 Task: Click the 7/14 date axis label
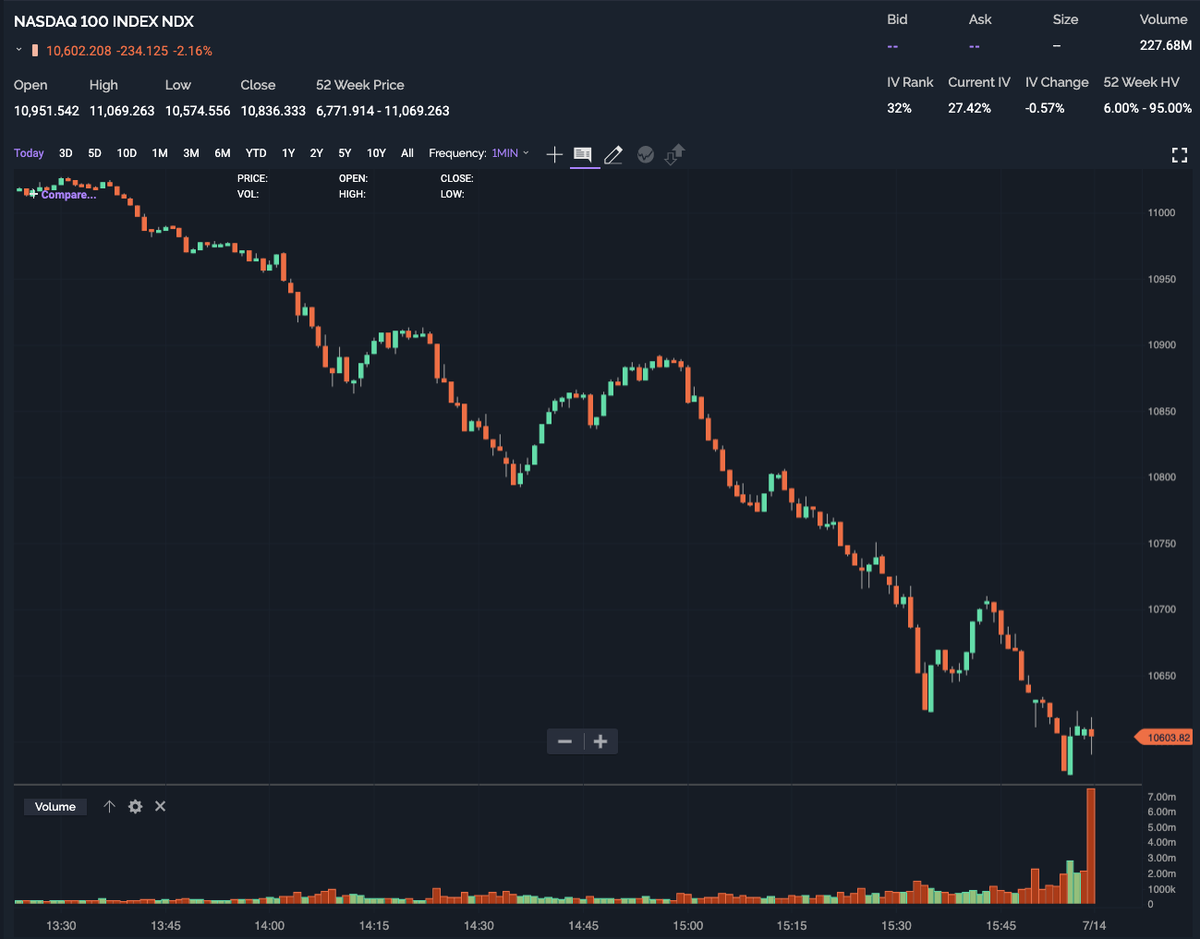[1094, 924]
